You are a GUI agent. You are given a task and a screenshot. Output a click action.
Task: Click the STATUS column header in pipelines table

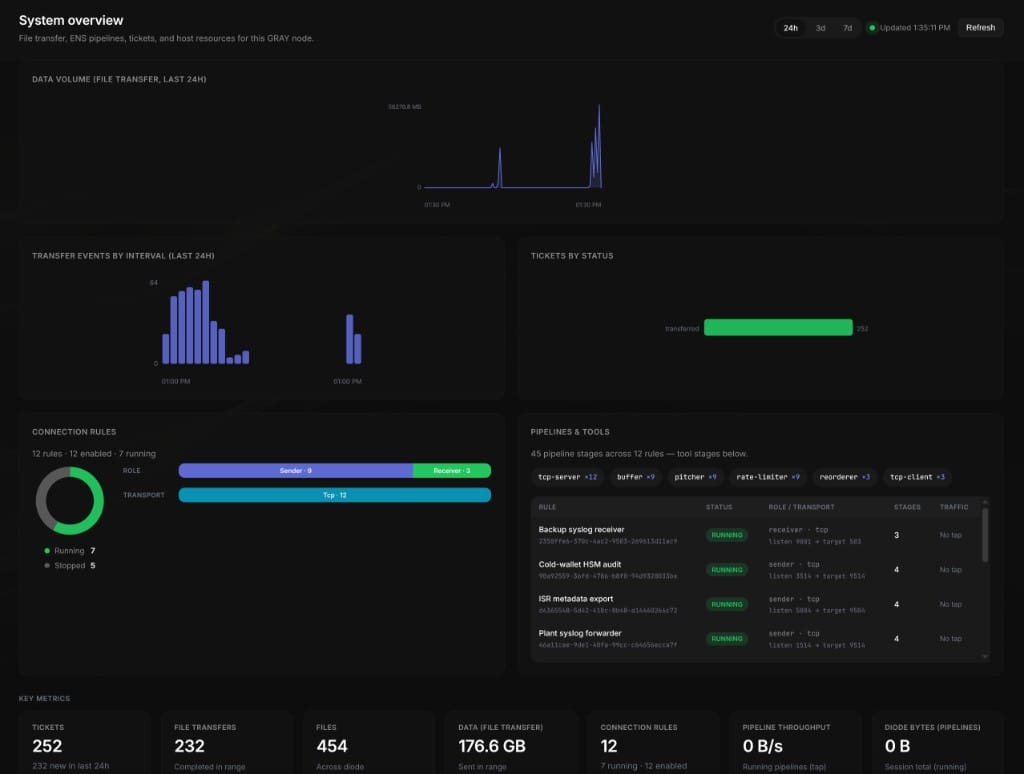tap(719, 507)
